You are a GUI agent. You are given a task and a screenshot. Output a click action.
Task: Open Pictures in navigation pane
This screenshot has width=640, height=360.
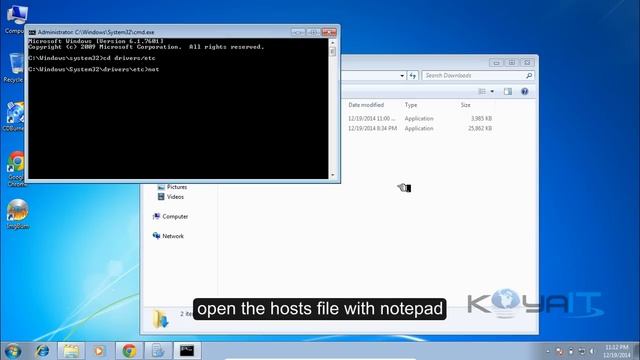click(x=172, y=187)
